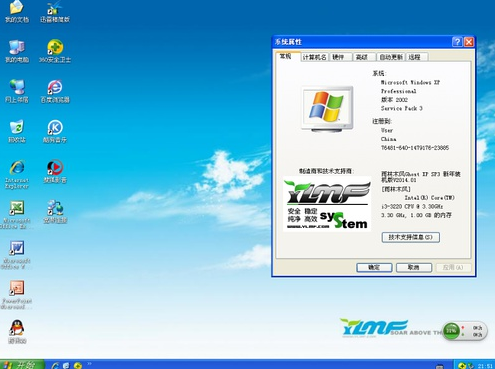The image size is (495, 369).
Task: Close the System Properties dialog
Action: tap(469, 42)
